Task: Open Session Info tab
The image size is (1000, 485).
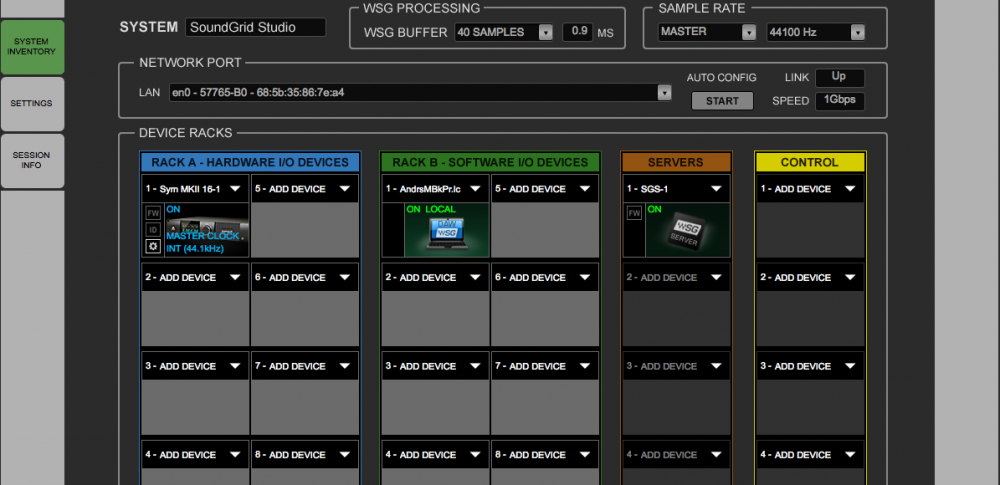Action: point(32,160)
